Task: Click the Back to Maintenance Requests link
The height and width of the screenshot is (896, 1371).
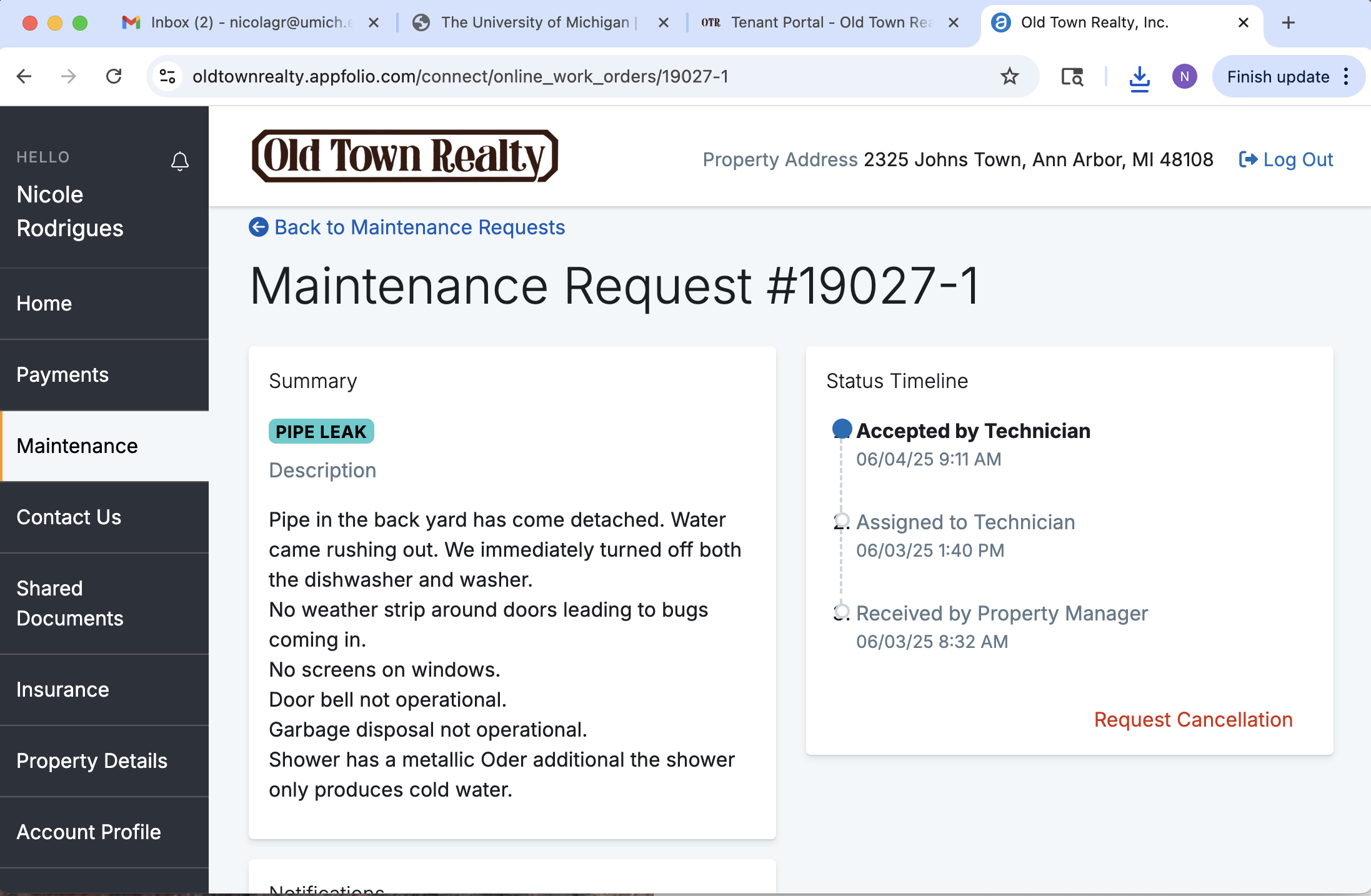Action: pos(419,227)
